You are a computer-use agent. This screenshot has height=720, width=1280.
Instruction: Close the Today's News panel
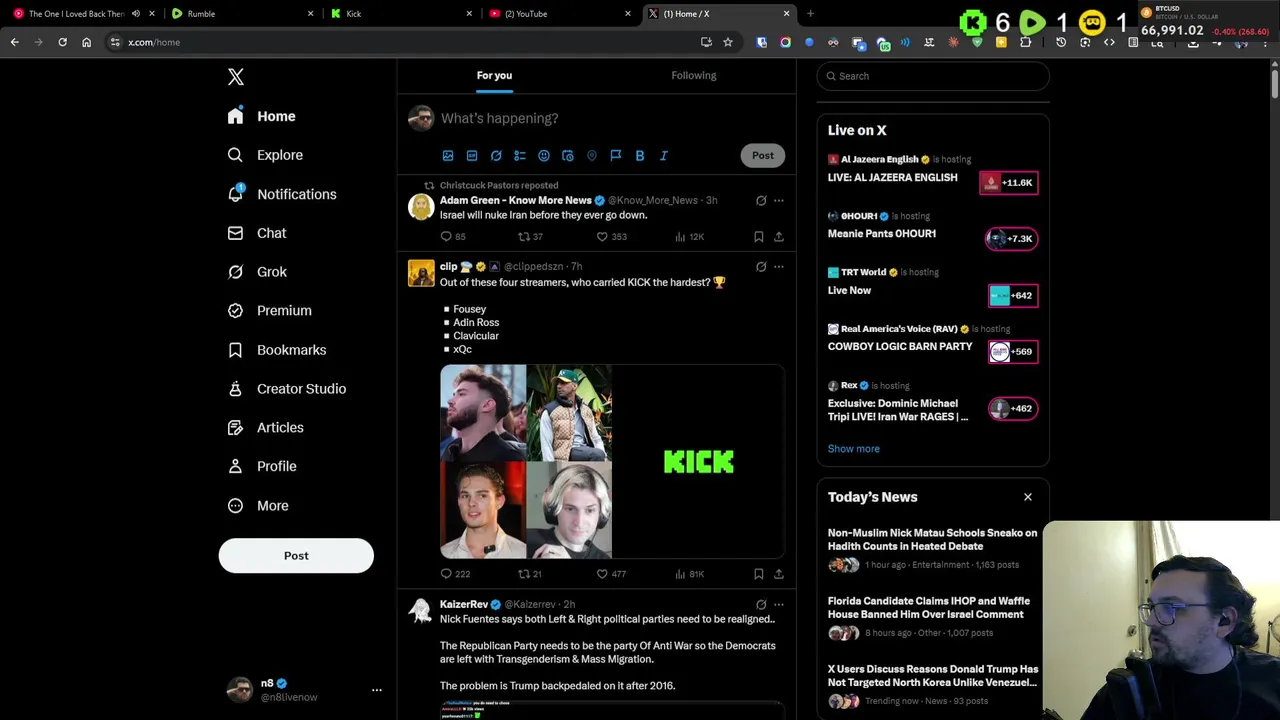tap(1027, 497)
